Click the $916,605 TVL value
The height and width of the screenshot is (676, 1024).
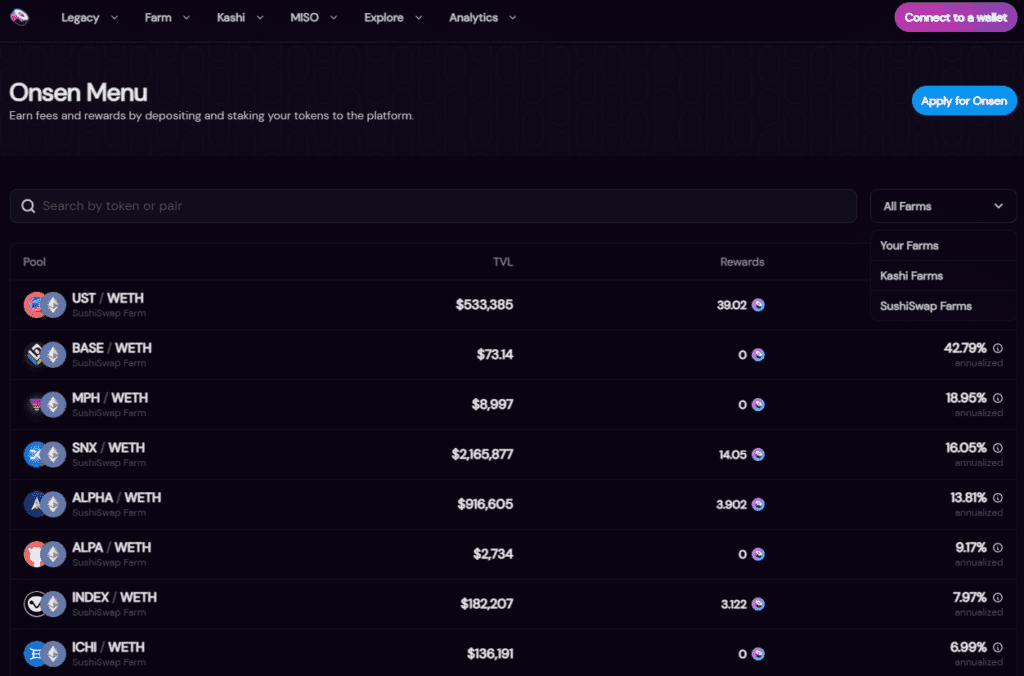[485, 504]
